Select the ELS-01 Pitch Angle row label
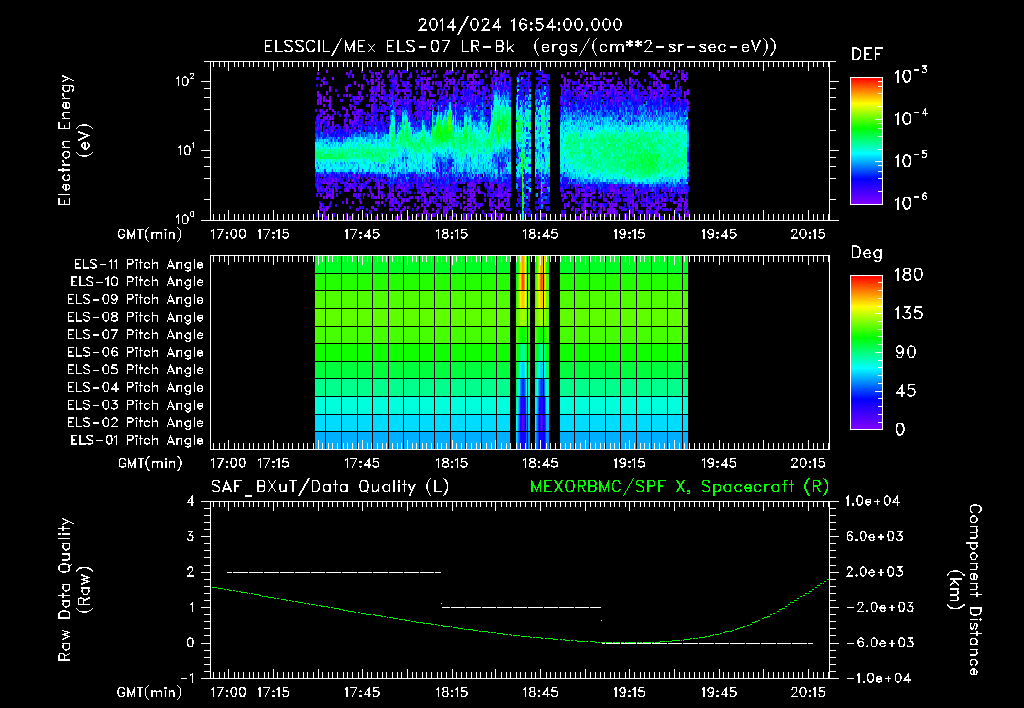The width and height of the screenshot is (1024, 708). coord(137,441)
